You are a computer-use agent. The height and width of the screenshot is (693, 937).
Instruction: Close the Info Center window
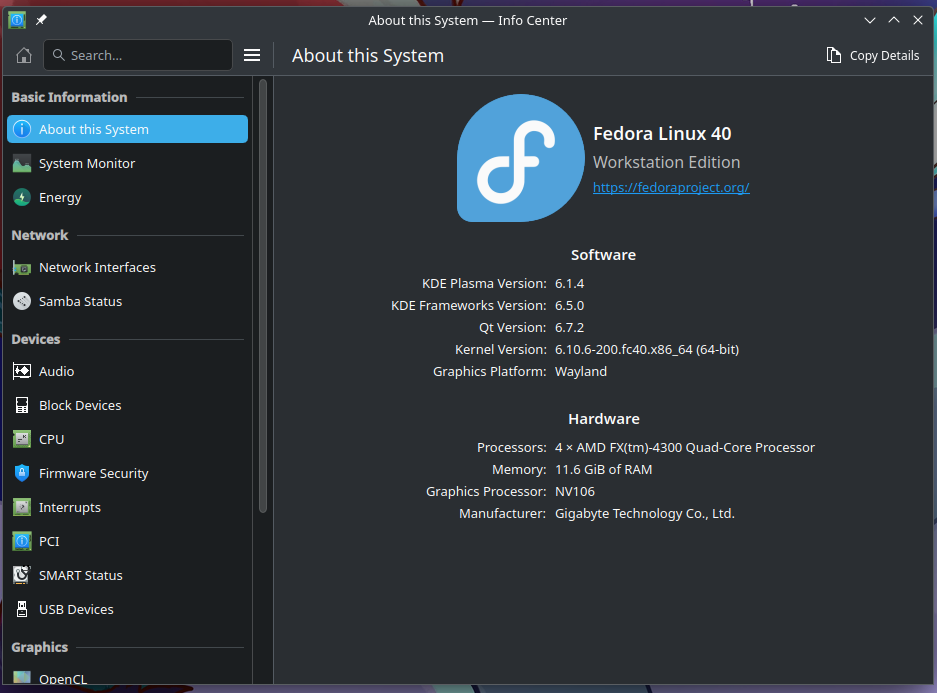click(x=918, y=20)
